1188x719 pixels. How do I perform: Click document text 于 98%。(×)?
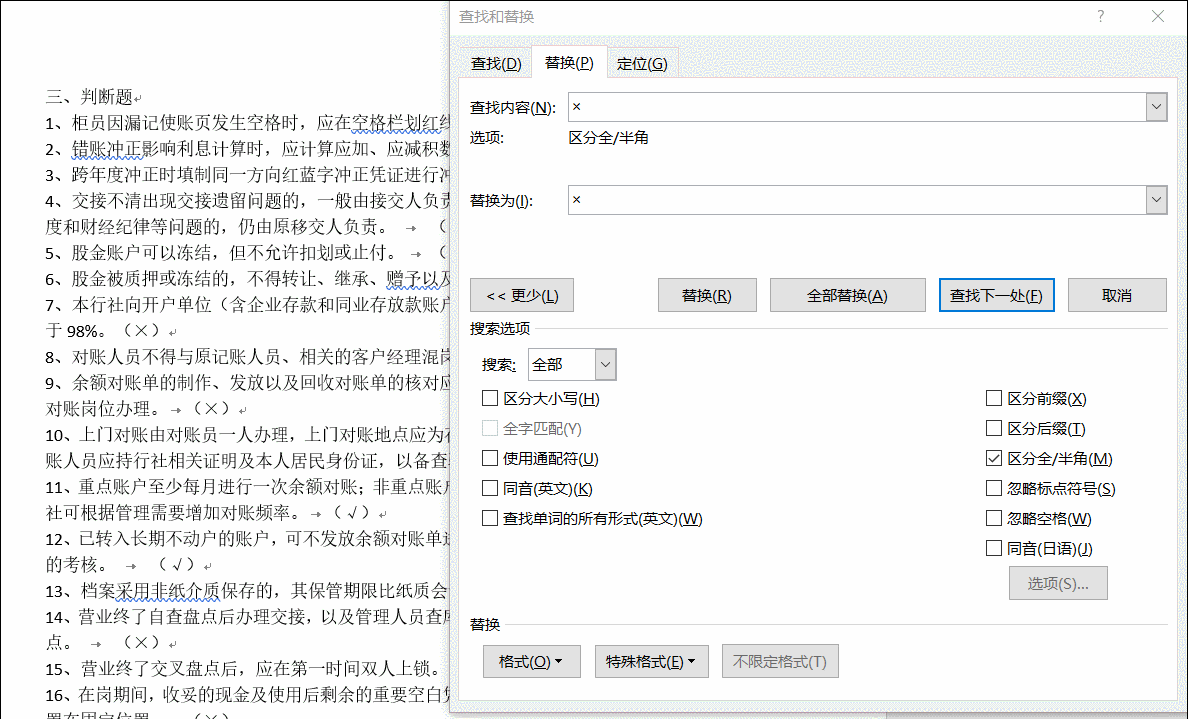point(105,332)
